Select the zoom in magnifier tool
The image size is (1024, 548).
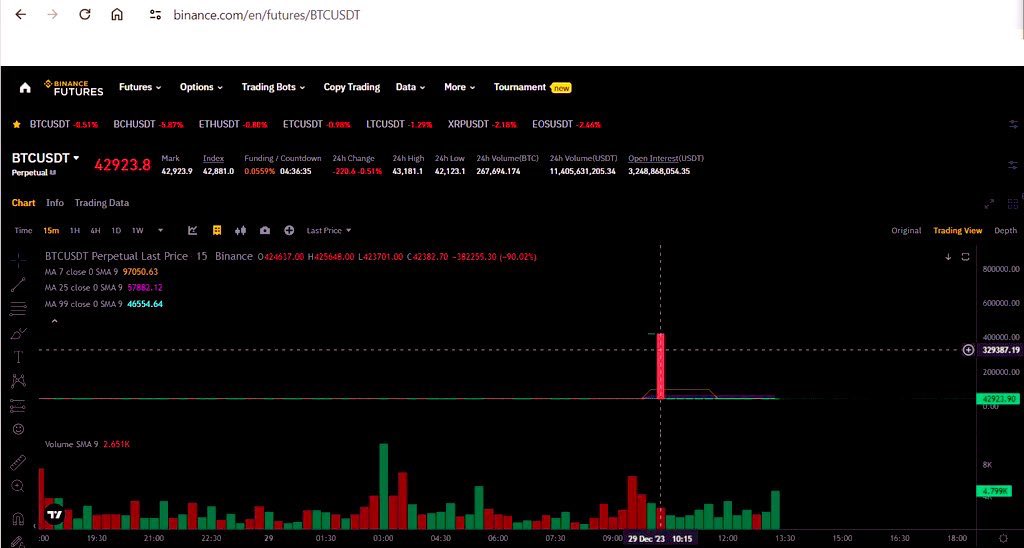[x=18, y=487]
